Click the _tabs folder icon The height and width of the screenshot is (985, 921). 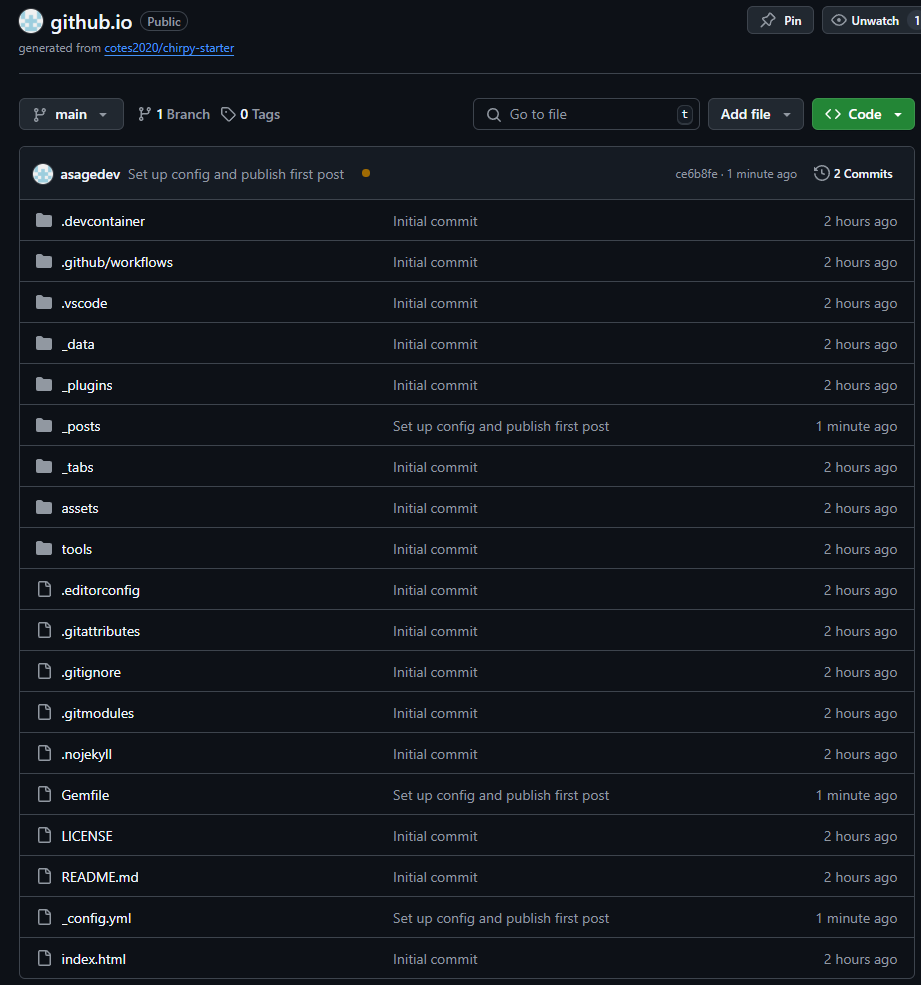point(44,467)
